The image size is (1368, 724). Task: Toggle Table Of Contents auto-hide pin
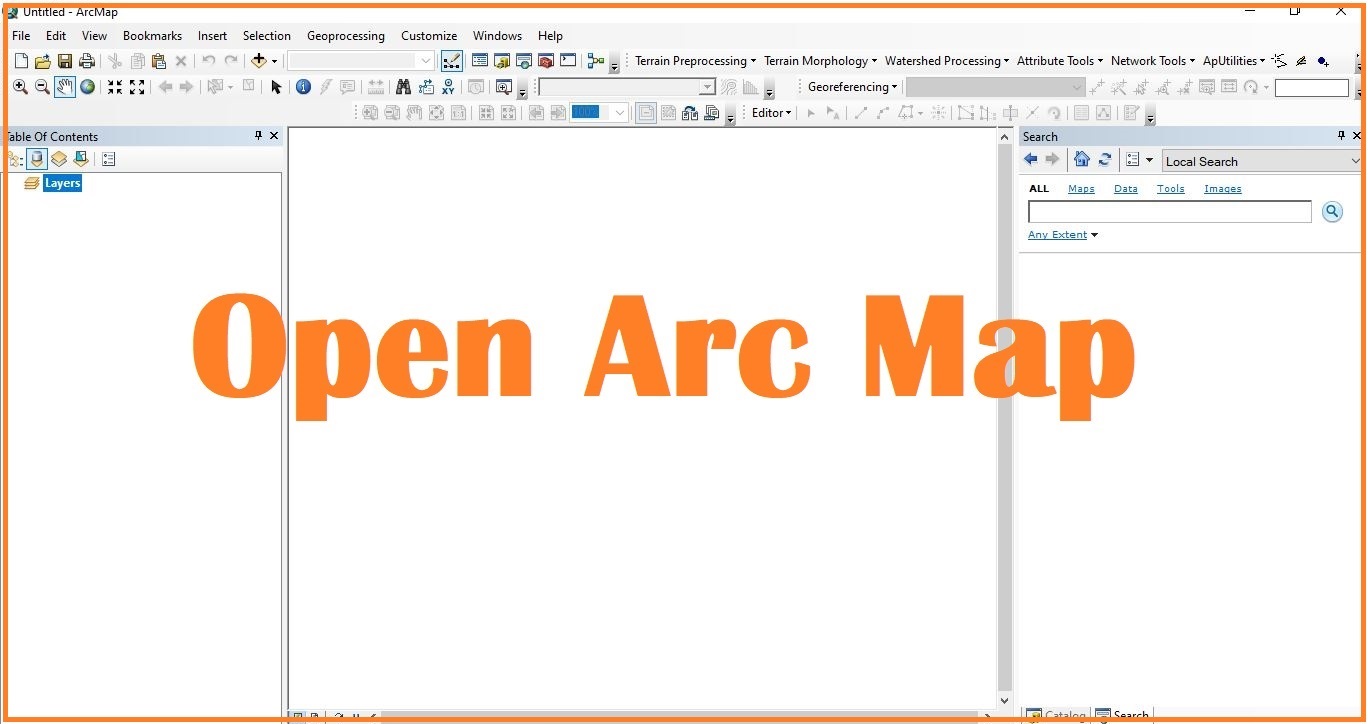[x=258, y=136]
